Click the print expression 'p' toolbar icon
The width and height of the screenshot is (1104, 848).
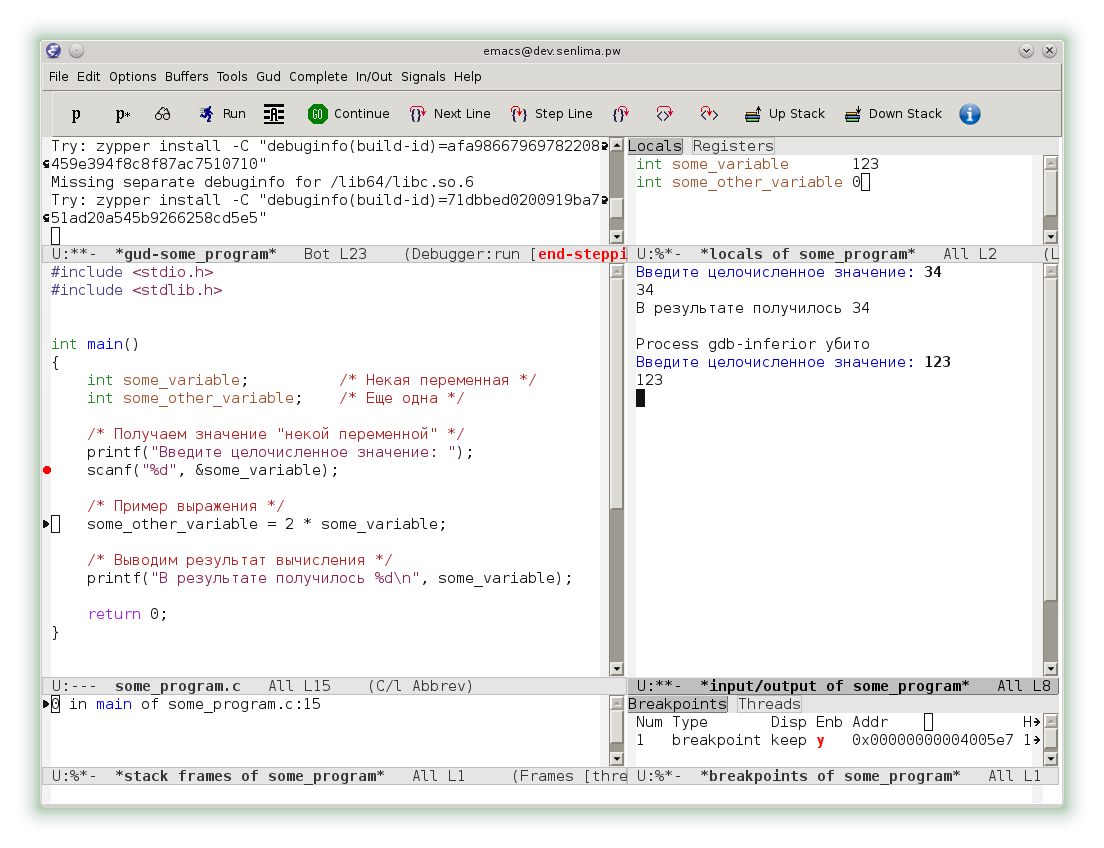(76, 114)
